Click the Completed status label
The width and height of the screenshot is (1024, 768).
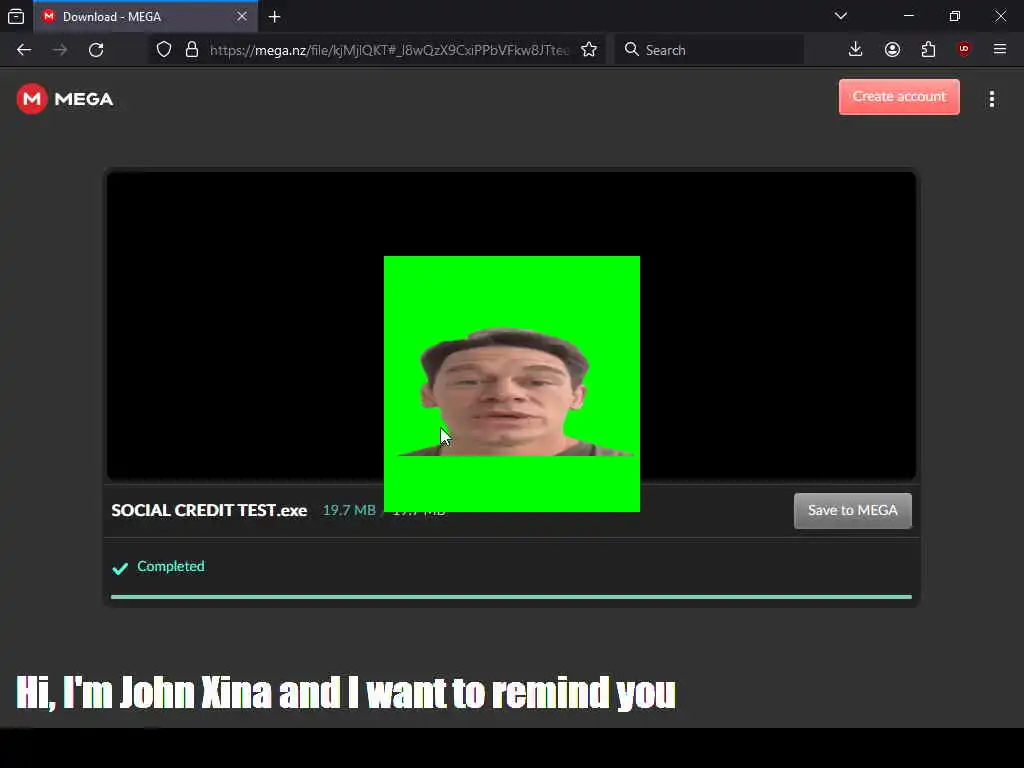pyautogui.click(x=170, y=567)
